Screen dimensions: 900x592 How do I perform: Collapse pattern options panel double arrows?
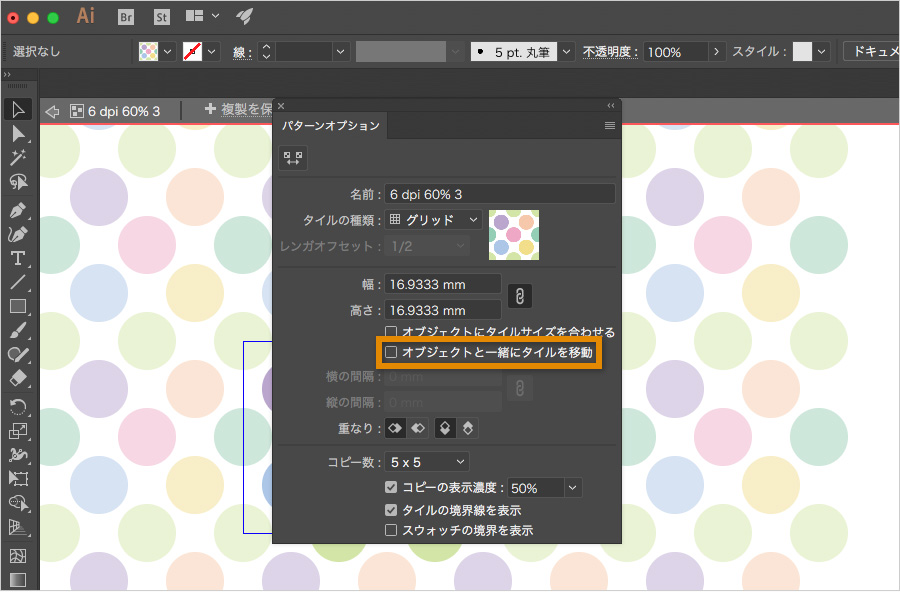click(x=611, y=106)
